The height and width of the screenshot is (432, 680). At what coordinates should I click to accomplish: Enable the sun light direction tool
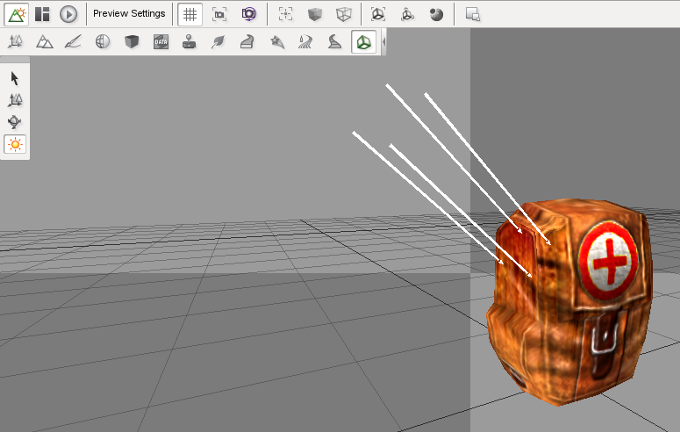pyautogui.click(x=15, y=144)
